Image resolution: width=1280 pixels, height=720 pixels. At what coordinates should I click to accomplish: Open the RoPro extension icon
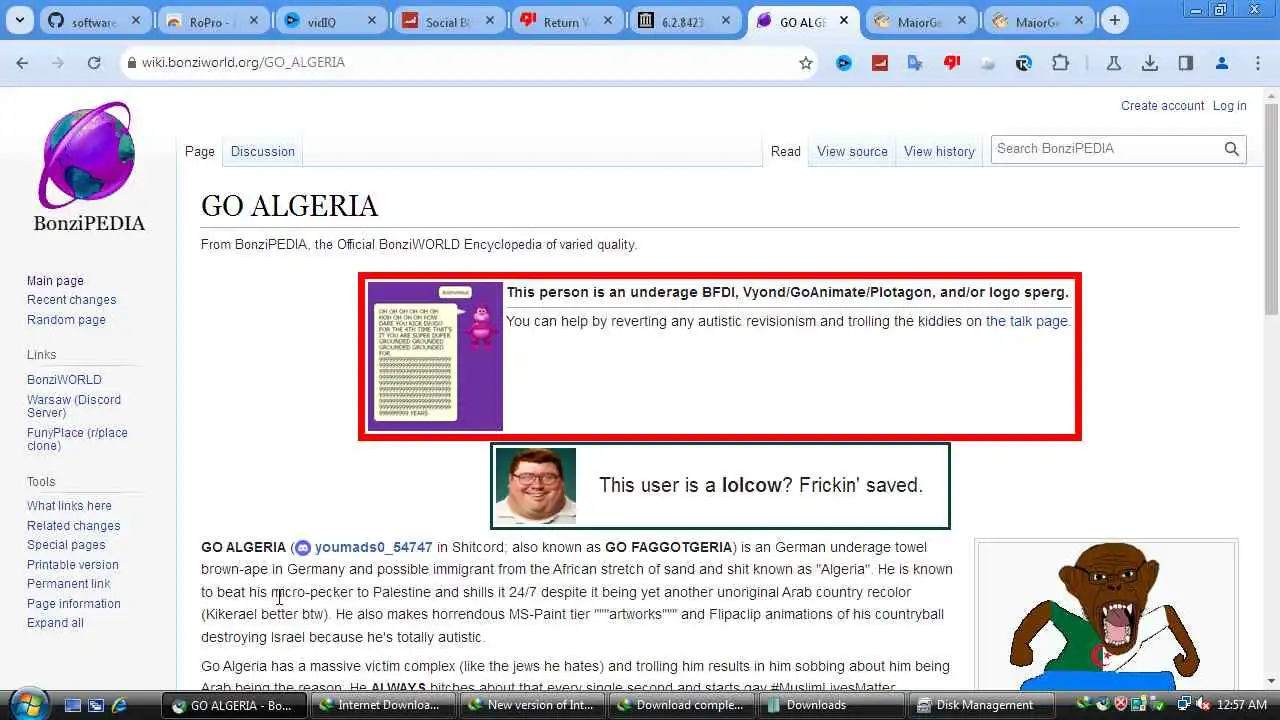[x=1024, y=62]
